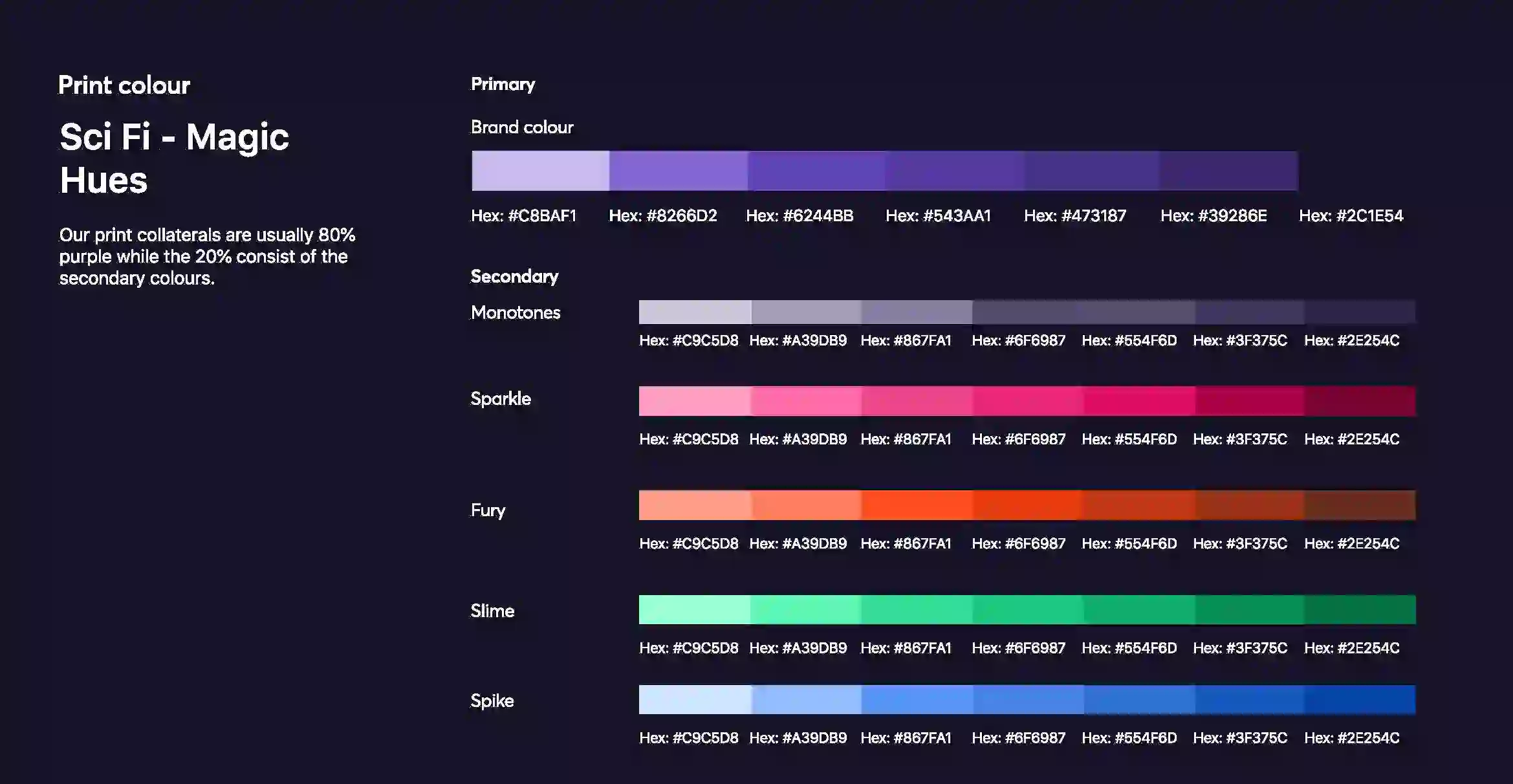1513x784 pixels.
Task: Click the Sparkle row label
Action: (x=501, y=398)
